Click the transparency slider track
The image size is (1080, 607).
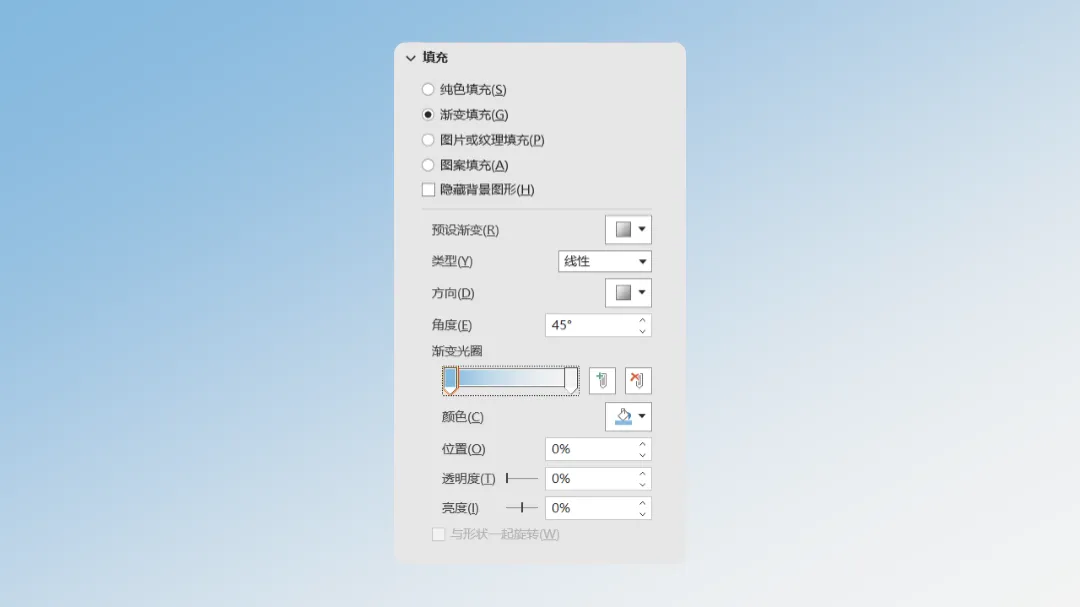[x=521, y=478]
